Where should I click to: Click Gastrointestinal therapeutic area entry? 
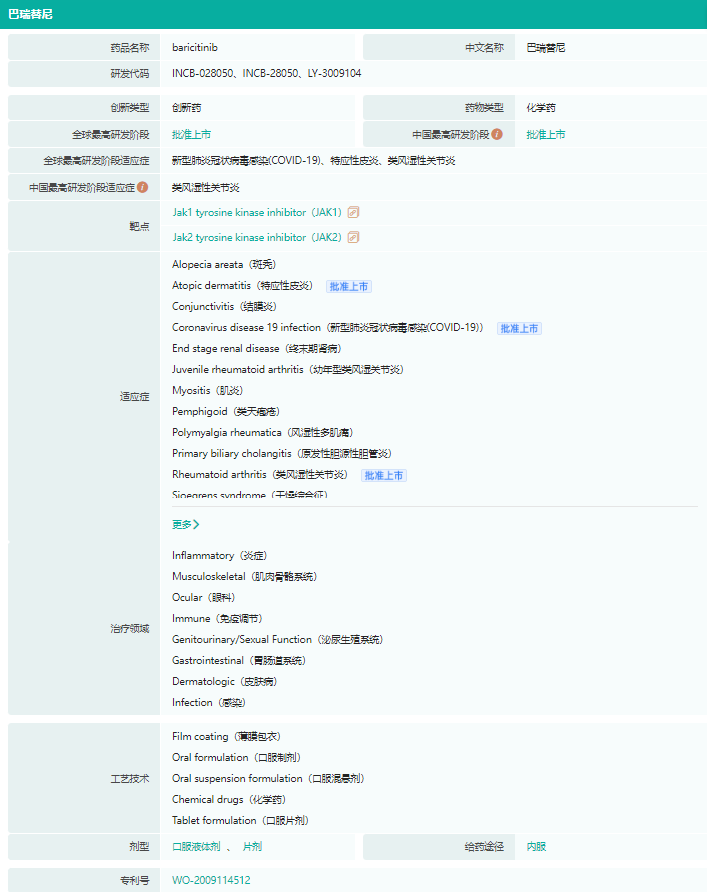coord(238,661)
